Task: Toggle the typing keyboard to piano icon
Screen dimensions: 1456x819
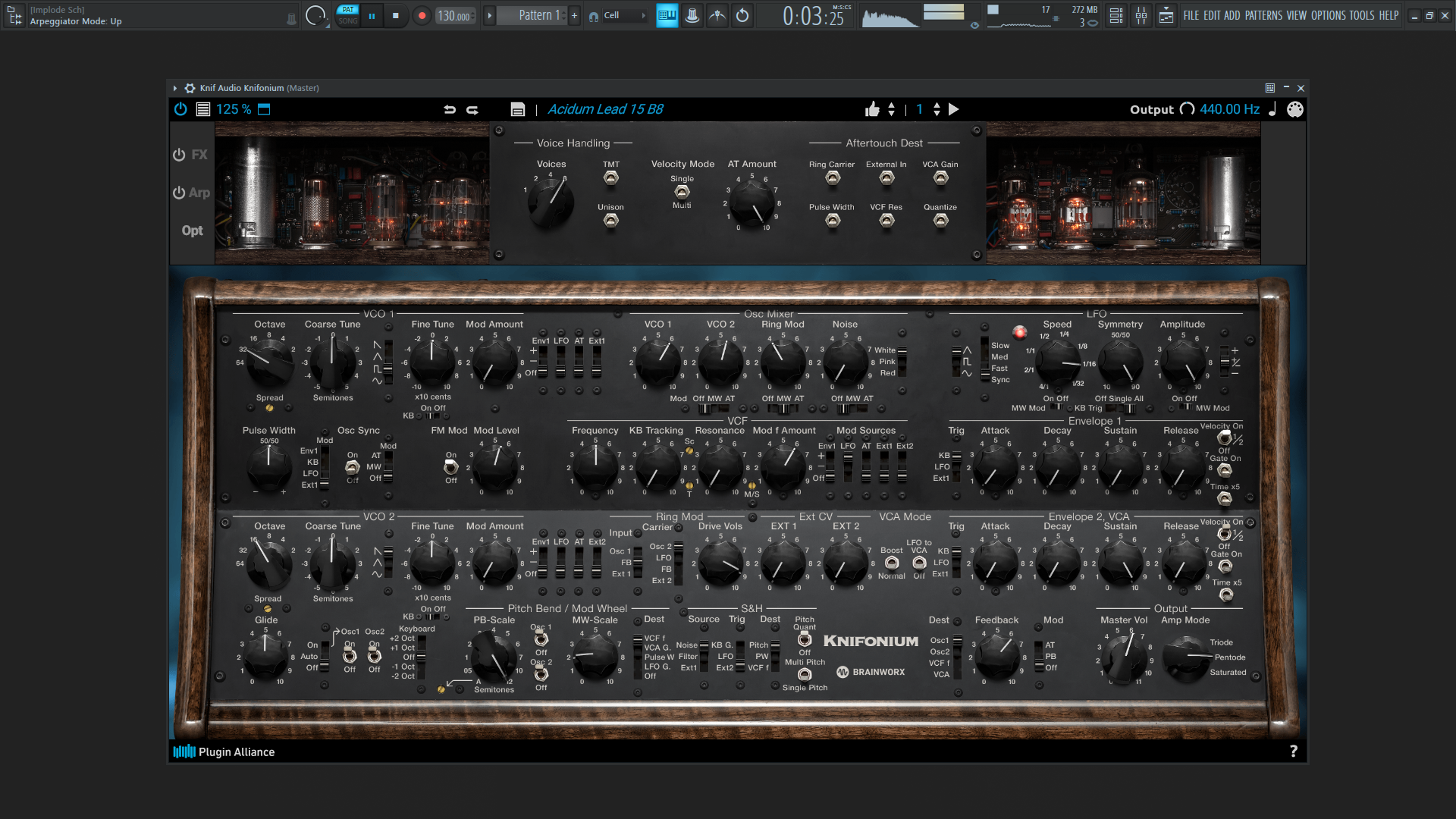Action: pos(667,15)
